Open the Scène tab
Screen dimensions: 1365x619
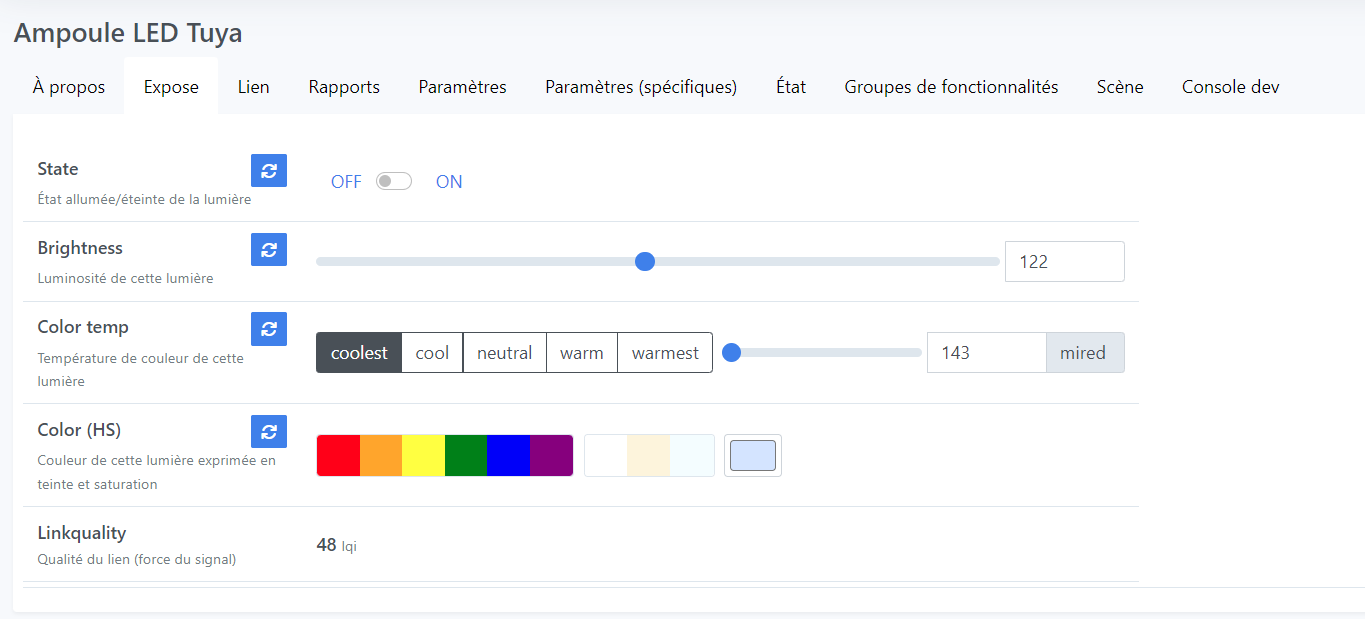[1120, 87]
